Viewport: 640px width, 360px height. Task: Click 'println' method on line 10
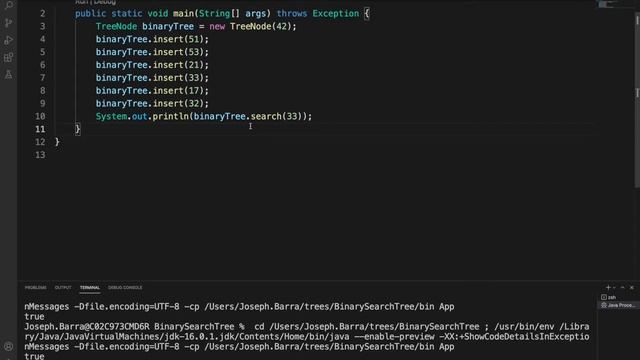pyautogui.click(x=170, y=116)
